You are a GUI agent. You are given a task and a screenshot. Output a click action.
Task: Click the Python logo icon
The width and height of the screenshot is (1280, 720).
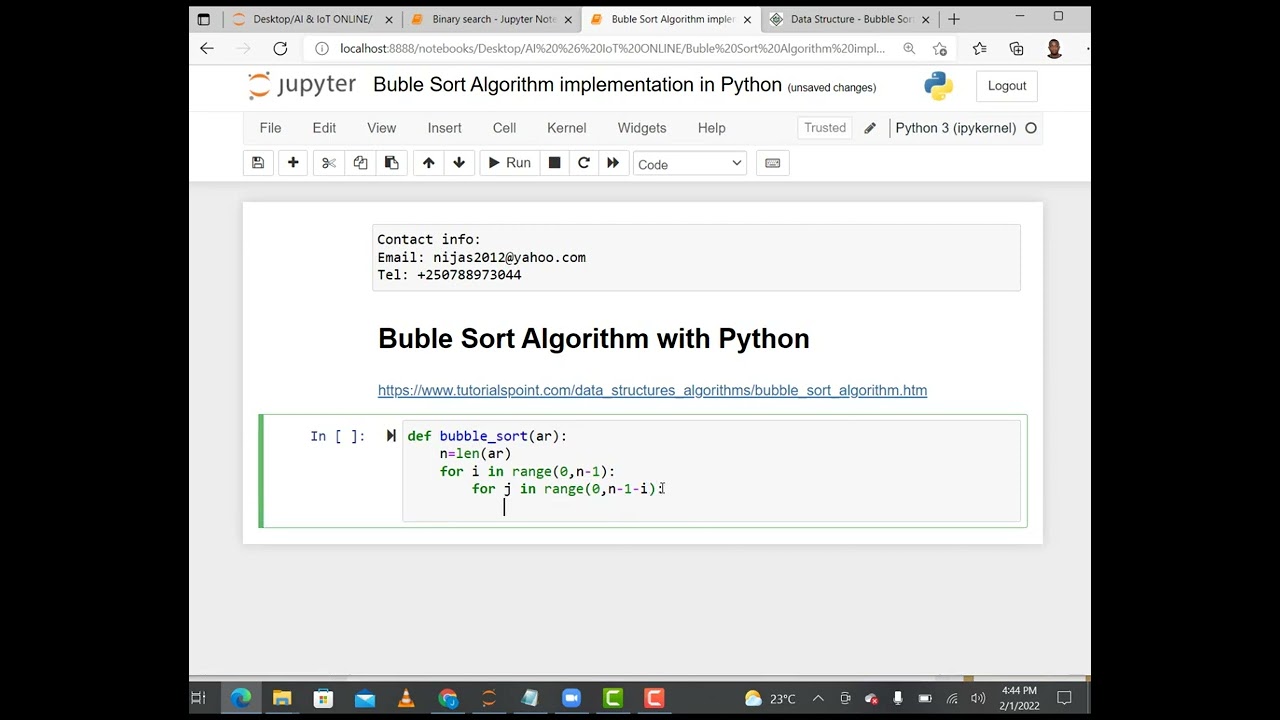point(939,86)
